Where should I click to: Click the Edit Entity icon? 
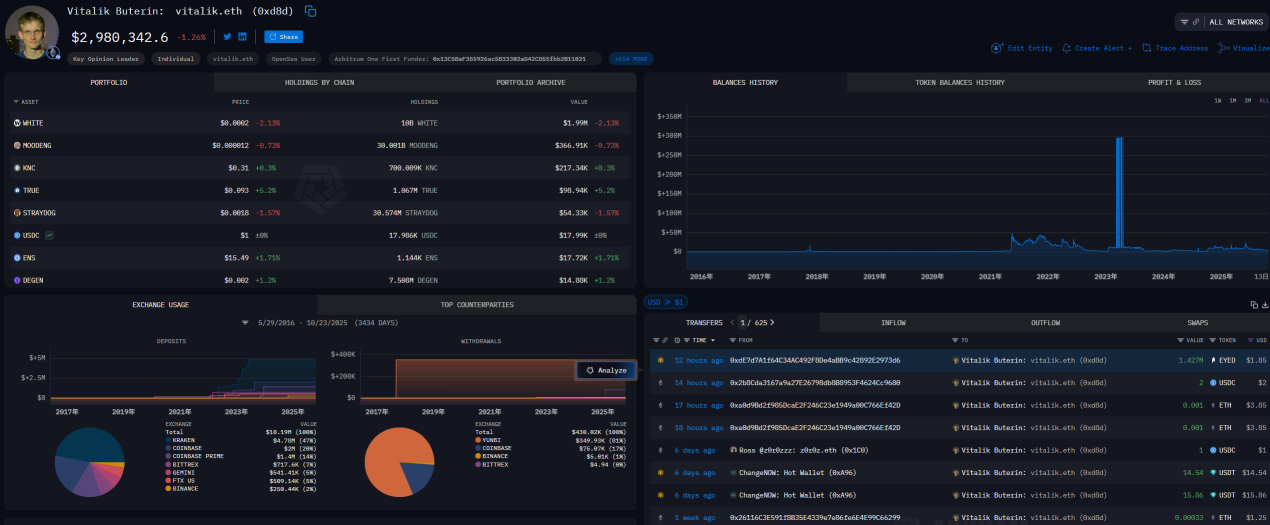point(996,48)
